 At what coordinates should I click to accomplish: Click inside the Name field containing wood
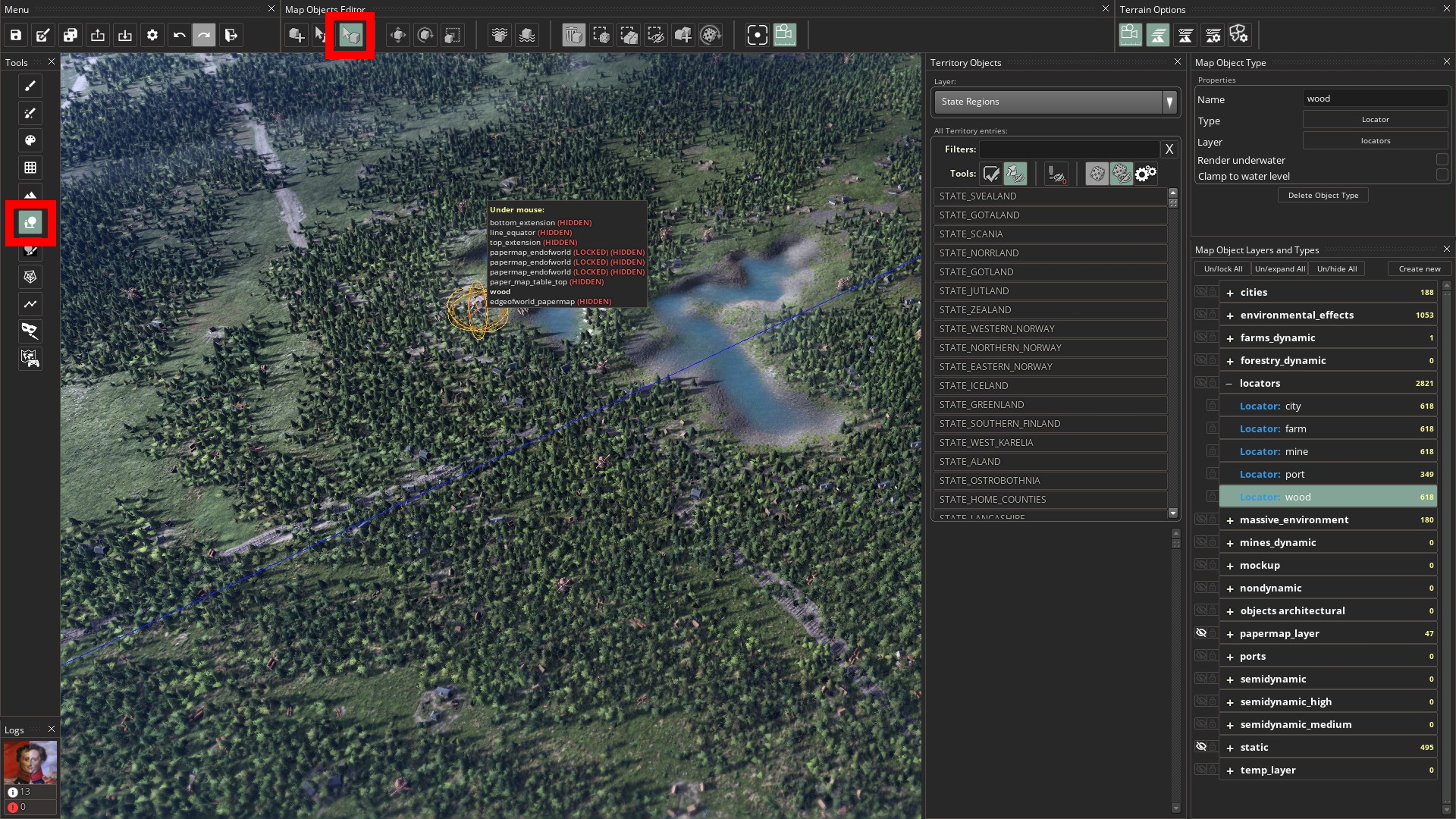[x=1374, y=99]
